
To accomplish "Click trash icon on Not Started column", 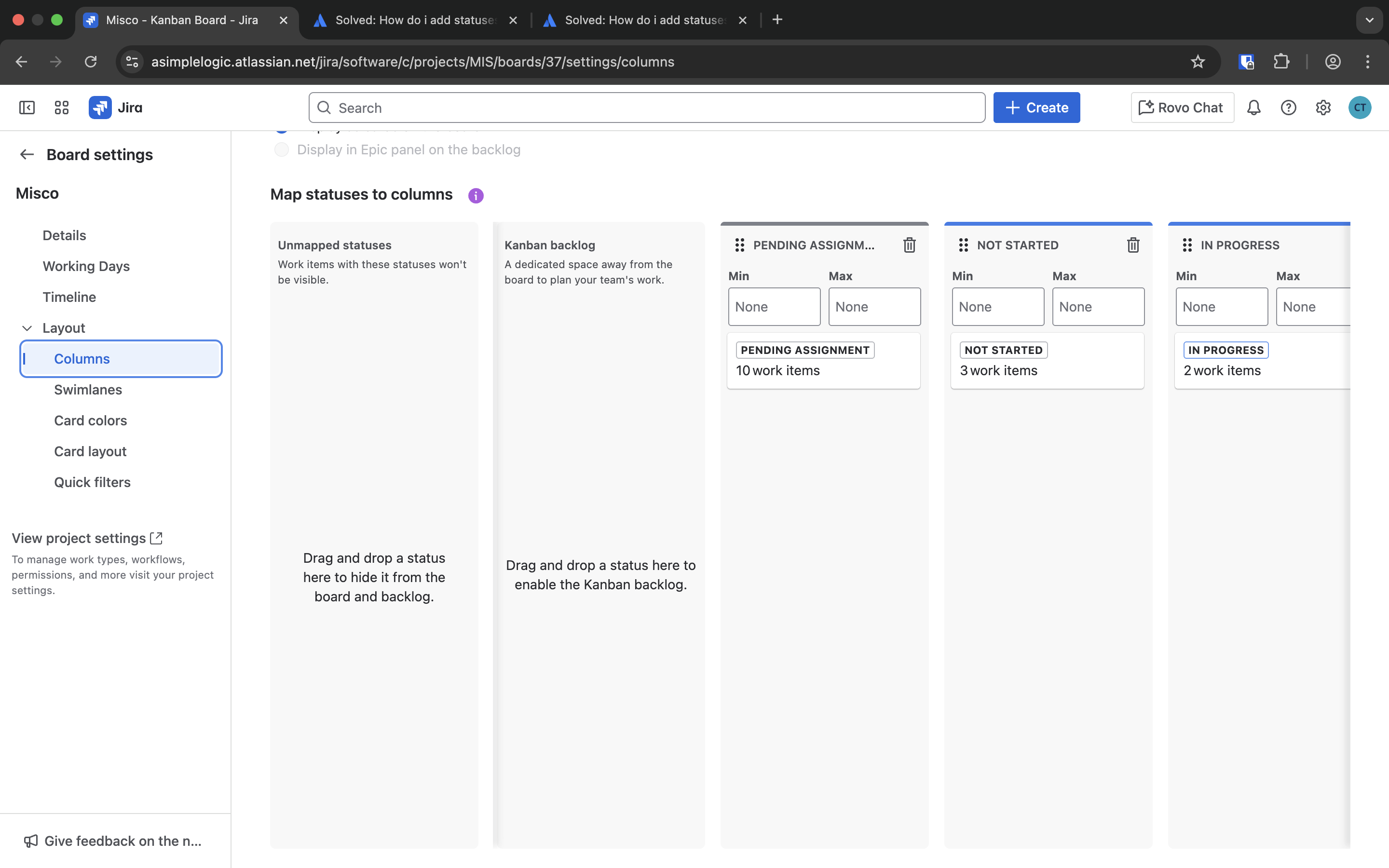I will pyautogui.click(x=1133, y=245).
